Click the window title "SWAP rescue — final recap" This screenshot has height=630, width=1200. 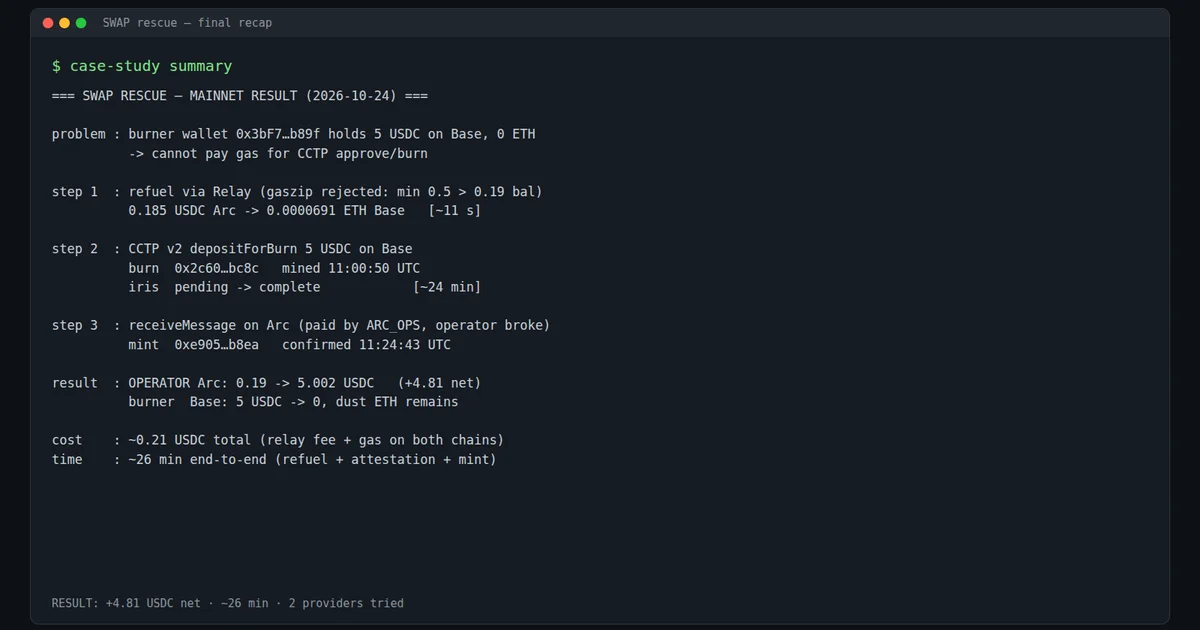(x=187, y=23)
